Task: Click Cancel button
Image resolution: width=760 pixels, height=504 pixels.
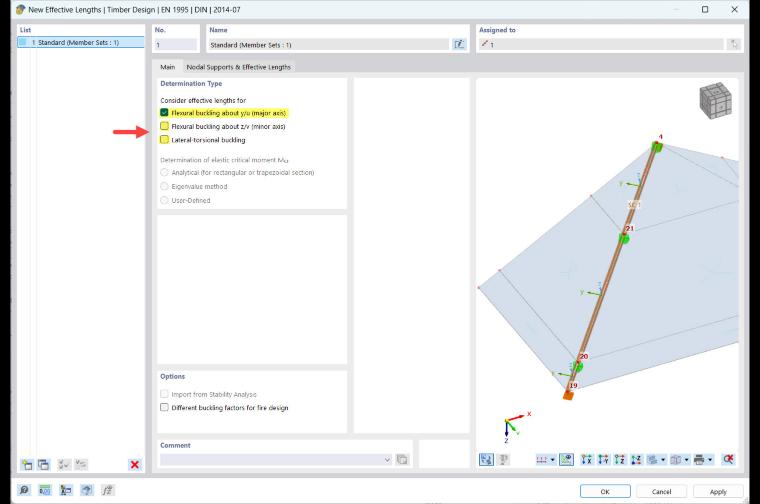Action: coord(661,491)
